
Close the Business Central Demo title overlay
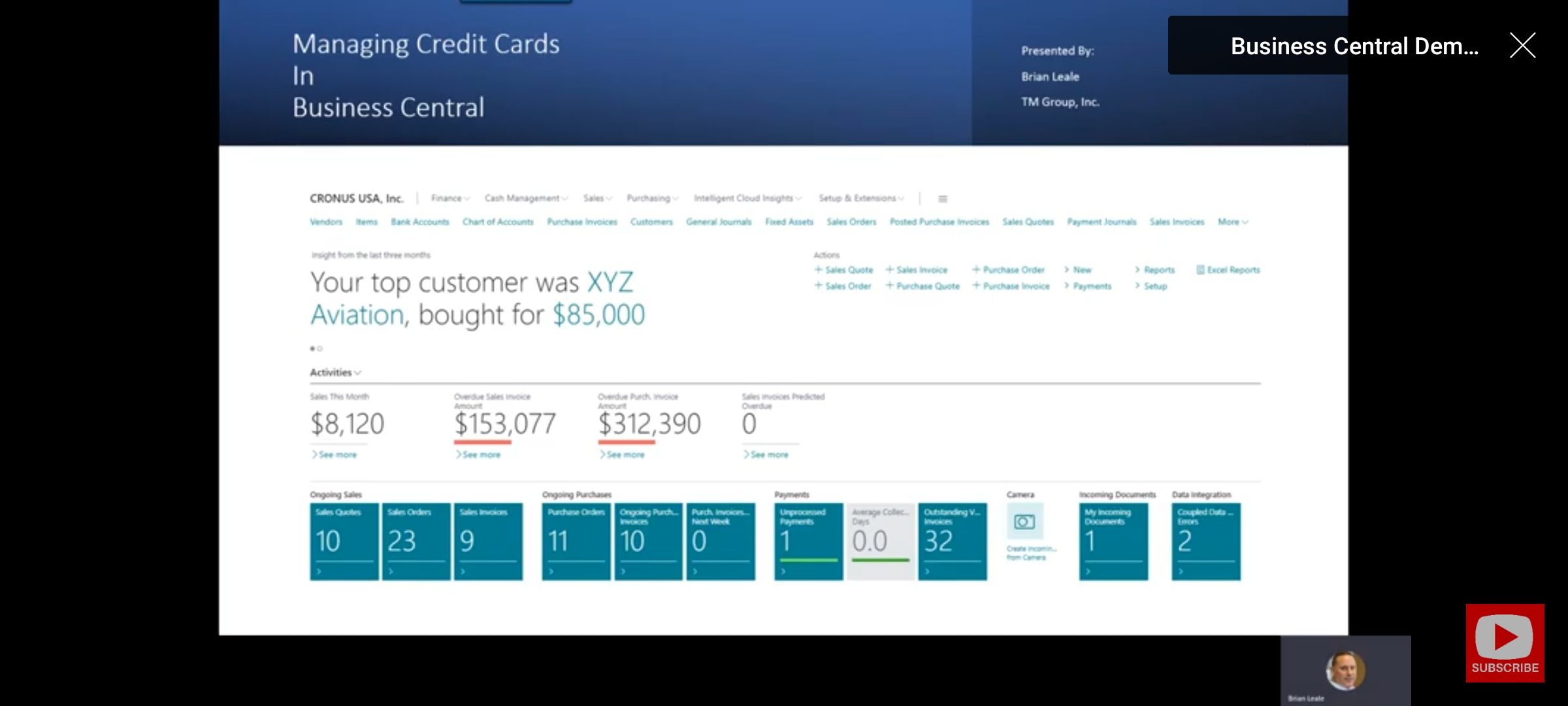tap(1522, 46)
